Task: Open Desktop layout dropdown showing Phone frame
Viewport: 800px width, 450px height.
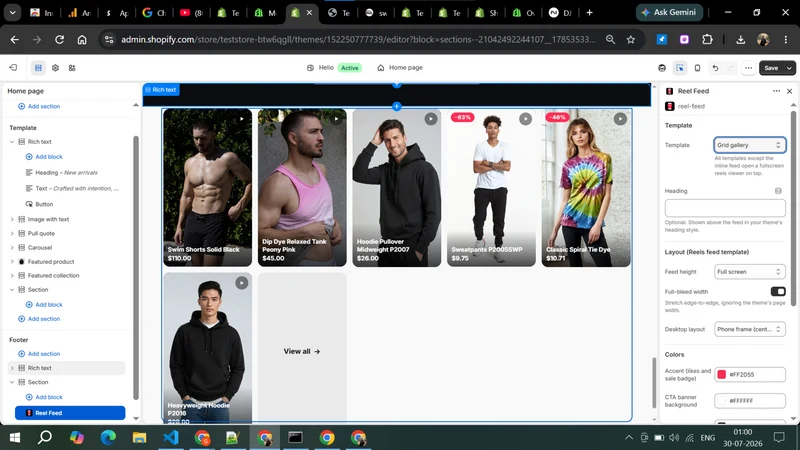Action: coord(749,329)
